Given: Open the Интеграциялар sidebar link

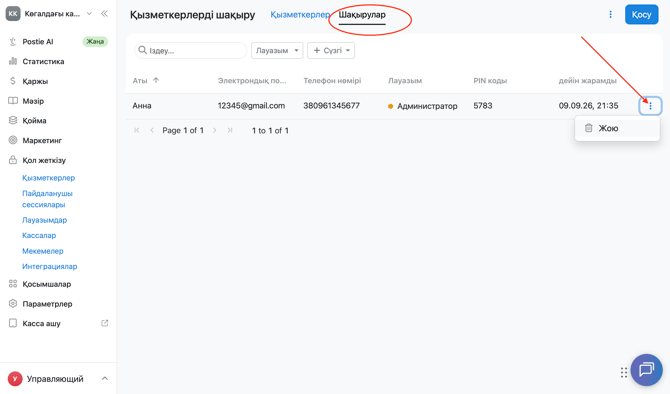Looking at the screenshot, I should pos(50,266).
